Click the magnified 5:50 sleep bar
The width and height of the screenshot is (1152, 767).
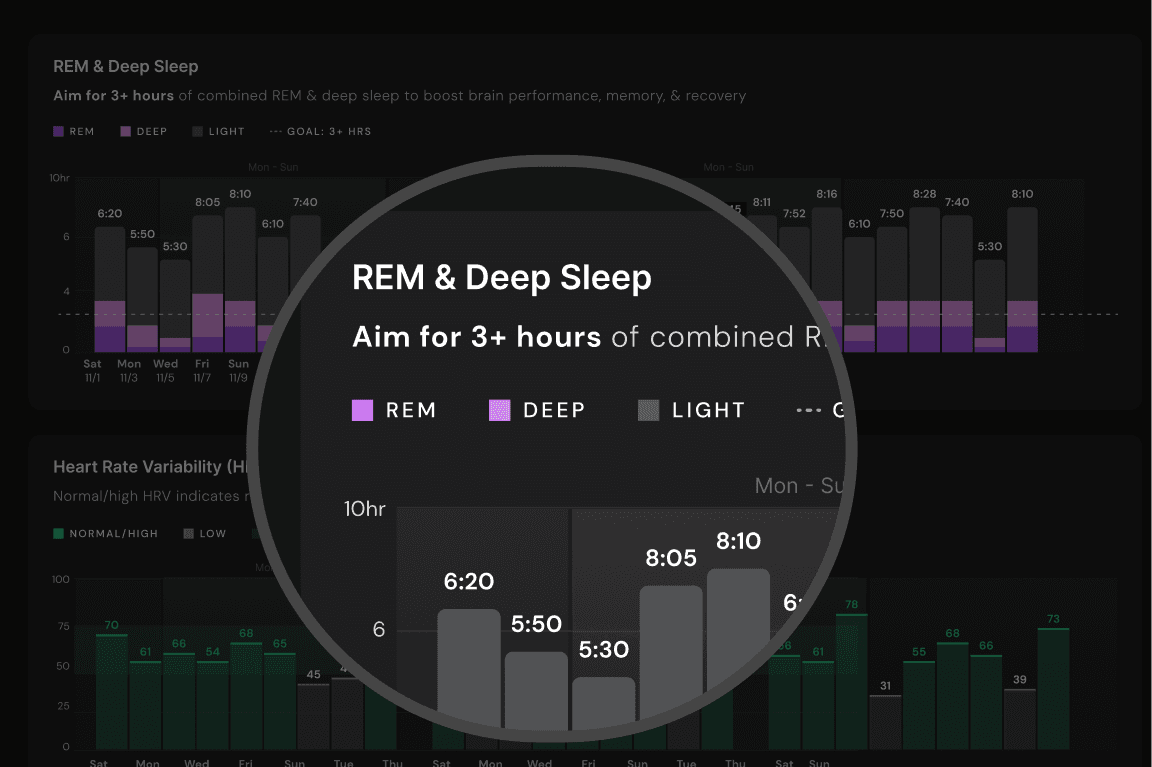click(x=536, y=691)
